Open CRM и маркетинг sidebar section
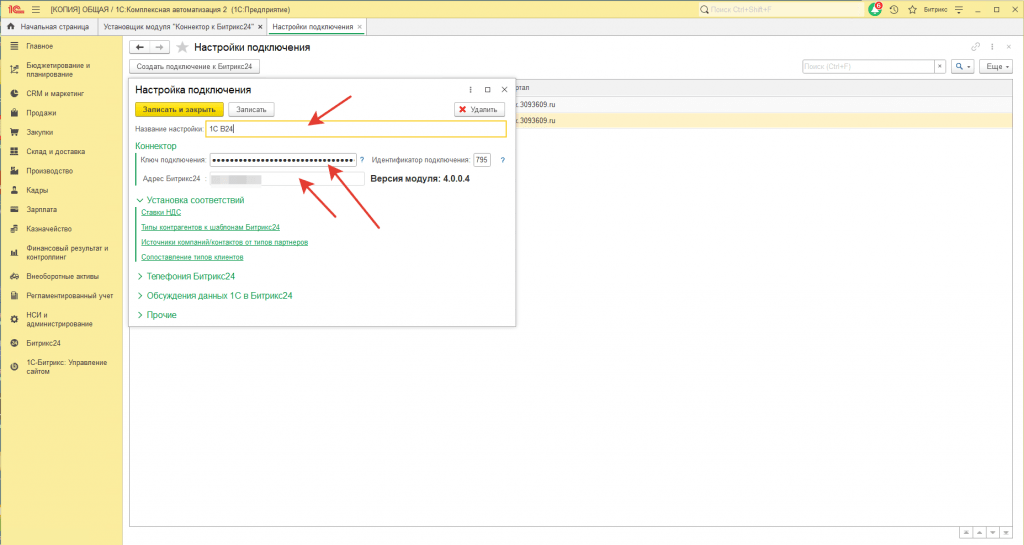The image size is (1024, 545). (55, 93)
